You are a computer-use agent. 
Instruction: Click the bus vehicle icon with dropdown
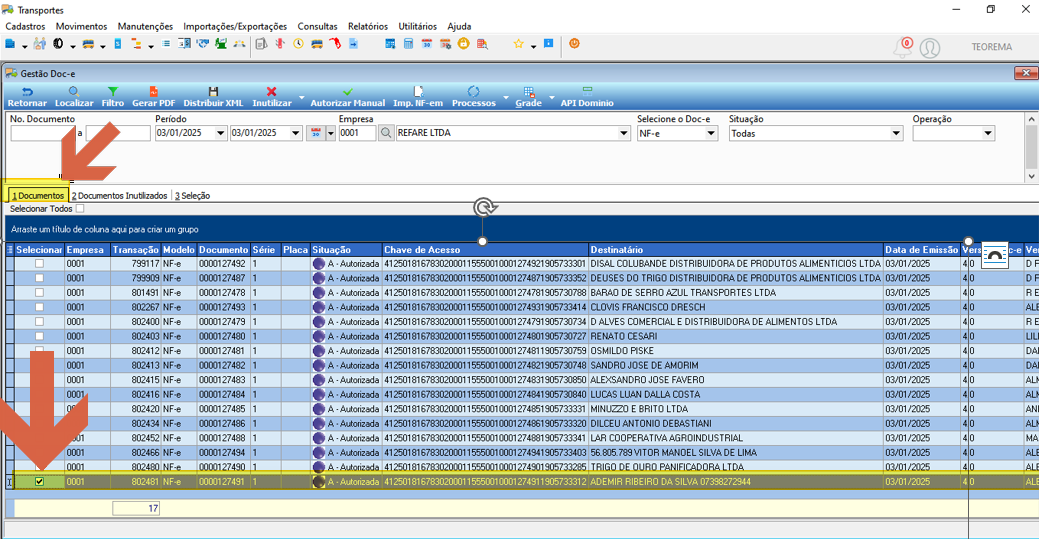coord(88,44)
